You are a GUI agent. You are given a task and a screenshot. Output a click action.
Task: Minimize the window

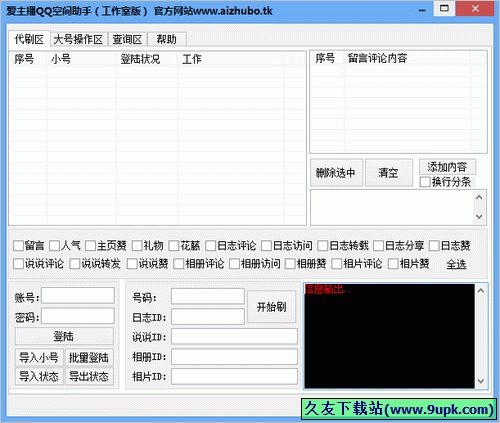point(422,10)
